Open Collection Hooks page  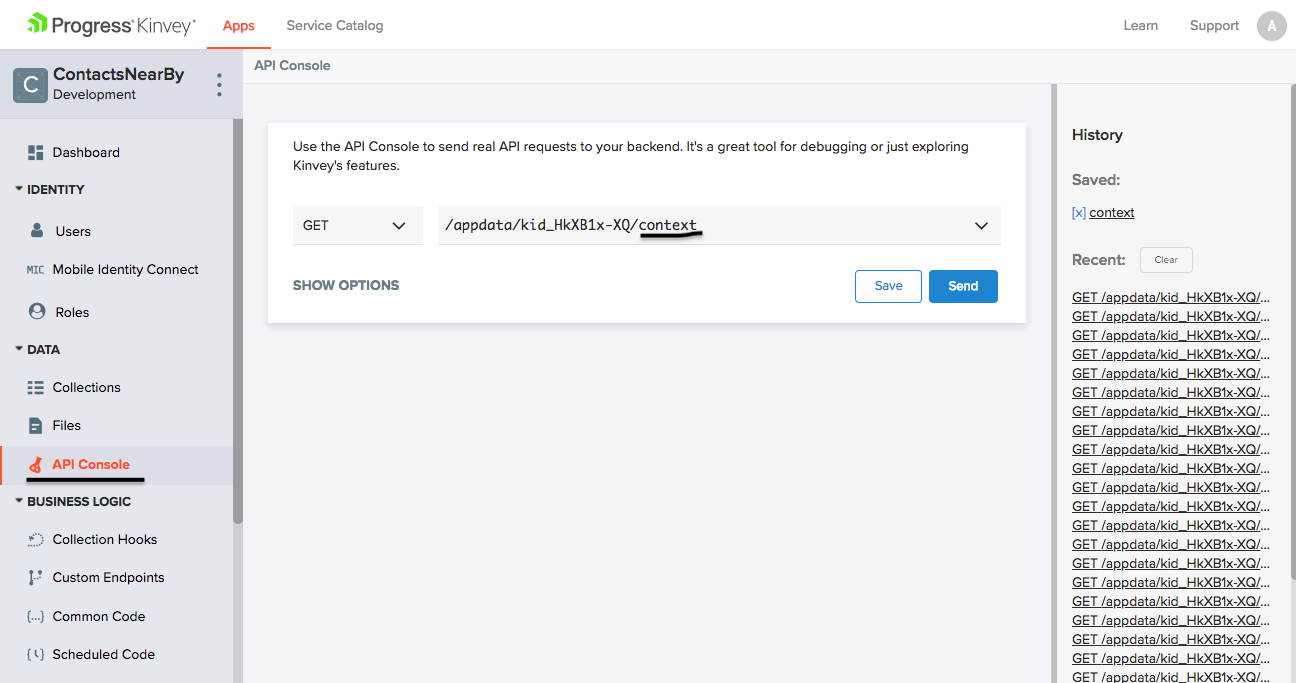[x=105, y=539]
